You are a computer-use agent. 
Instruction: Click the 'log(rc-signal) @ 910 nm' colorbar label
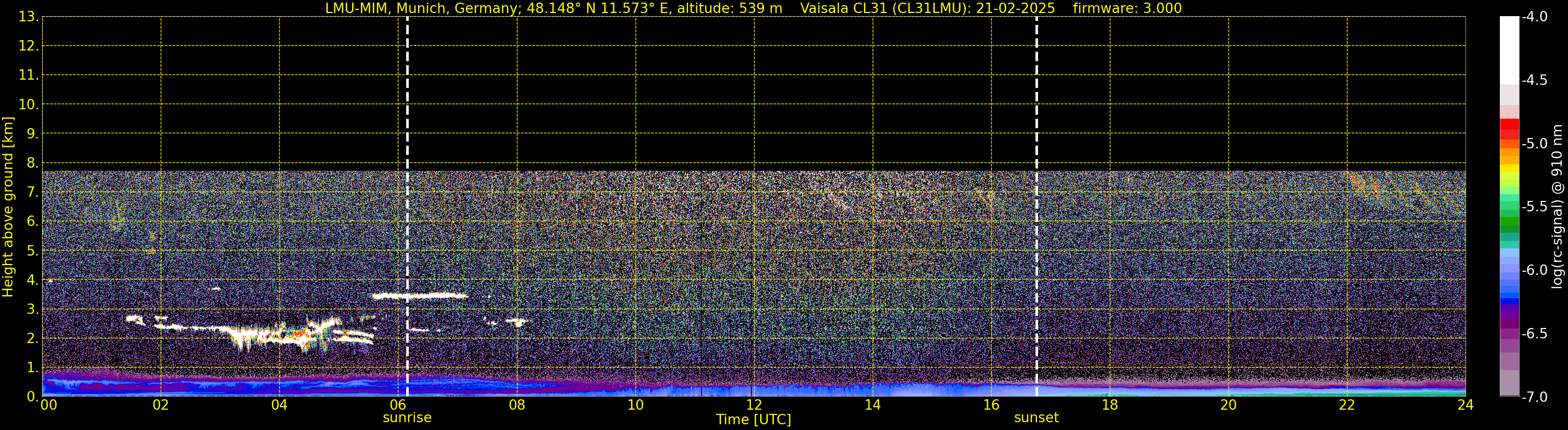(1557, 207)
